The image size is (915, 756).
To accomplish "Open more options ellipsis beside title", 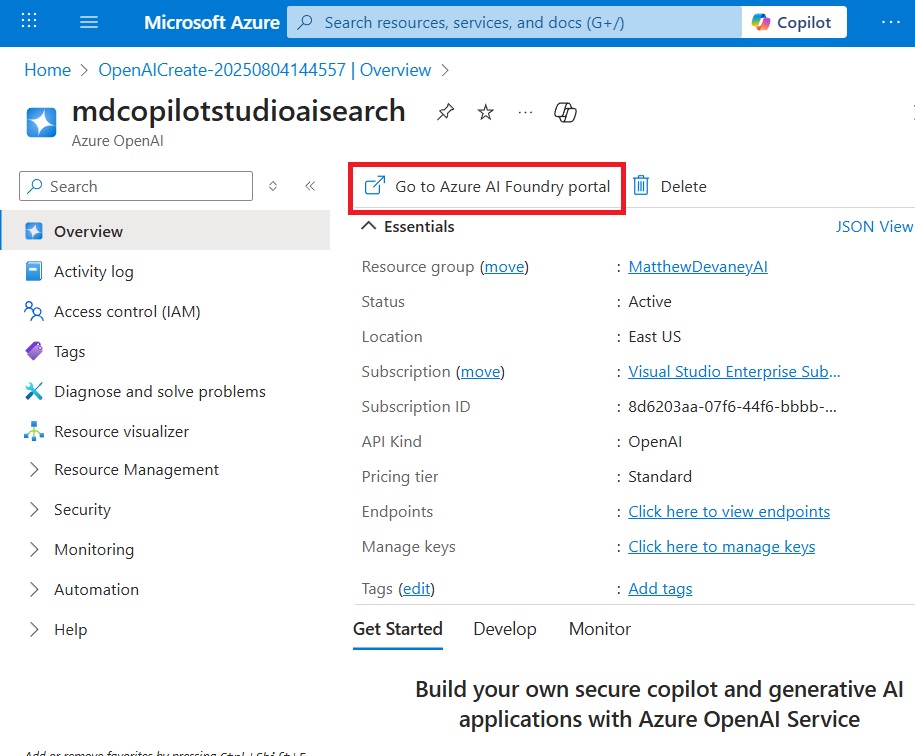I will pos(525,112).
